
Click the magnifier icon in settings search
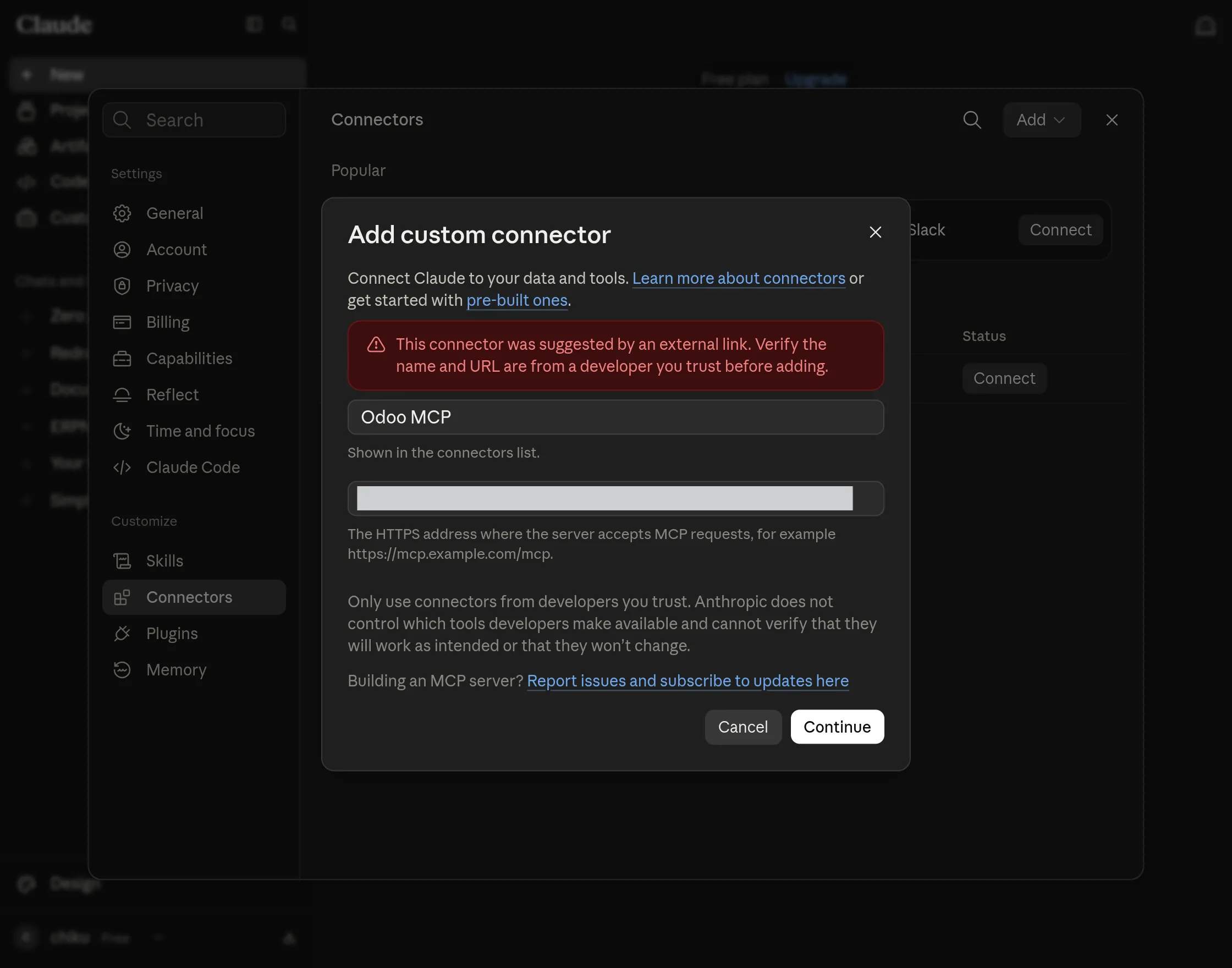[x=122, y=119]
